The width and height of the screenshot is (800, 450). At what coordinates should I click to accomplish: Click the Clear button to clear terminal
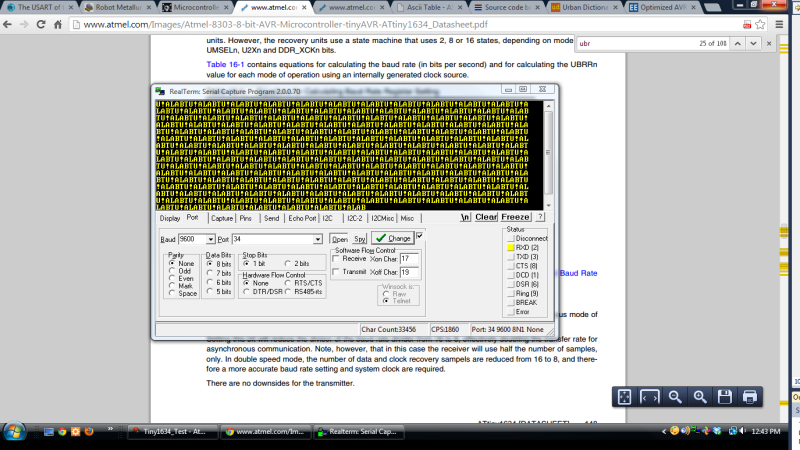pyautogui.click(x=486, y=217)
